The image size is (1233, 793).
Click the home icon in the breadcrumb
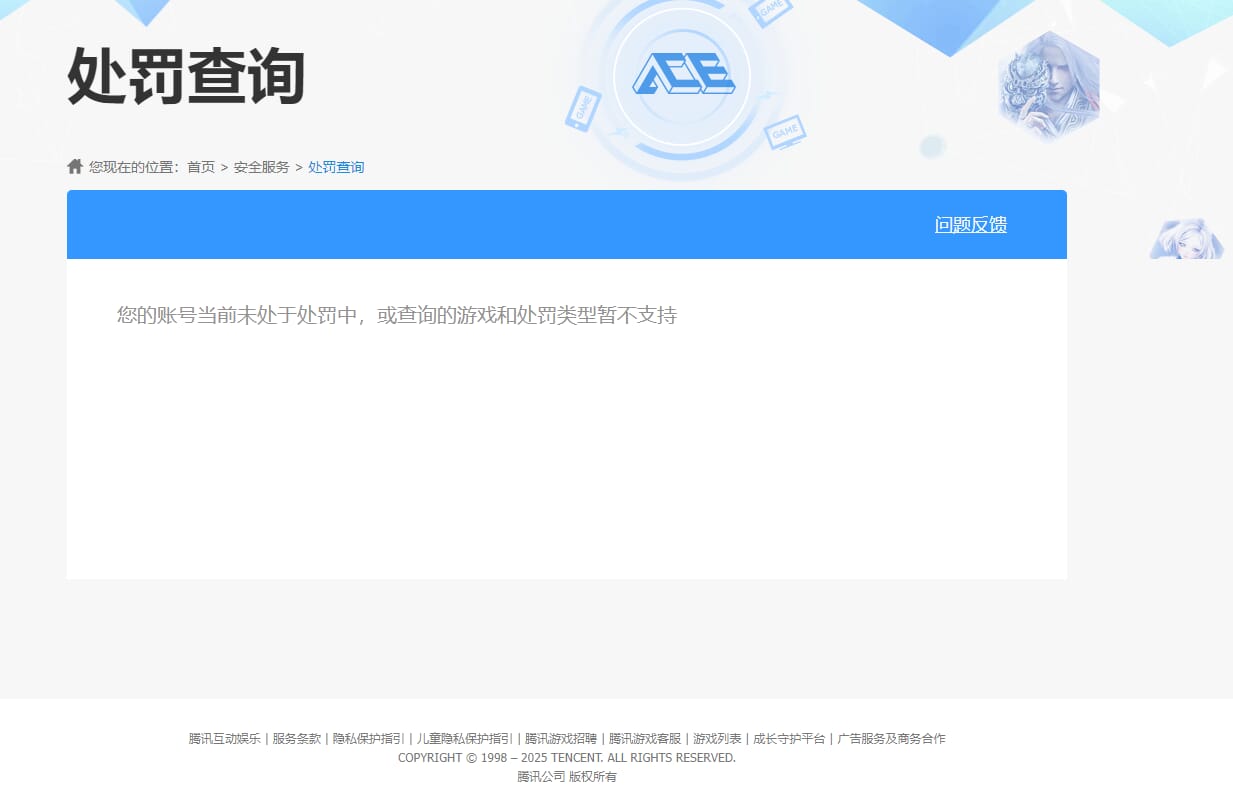(x=75, y=166)
